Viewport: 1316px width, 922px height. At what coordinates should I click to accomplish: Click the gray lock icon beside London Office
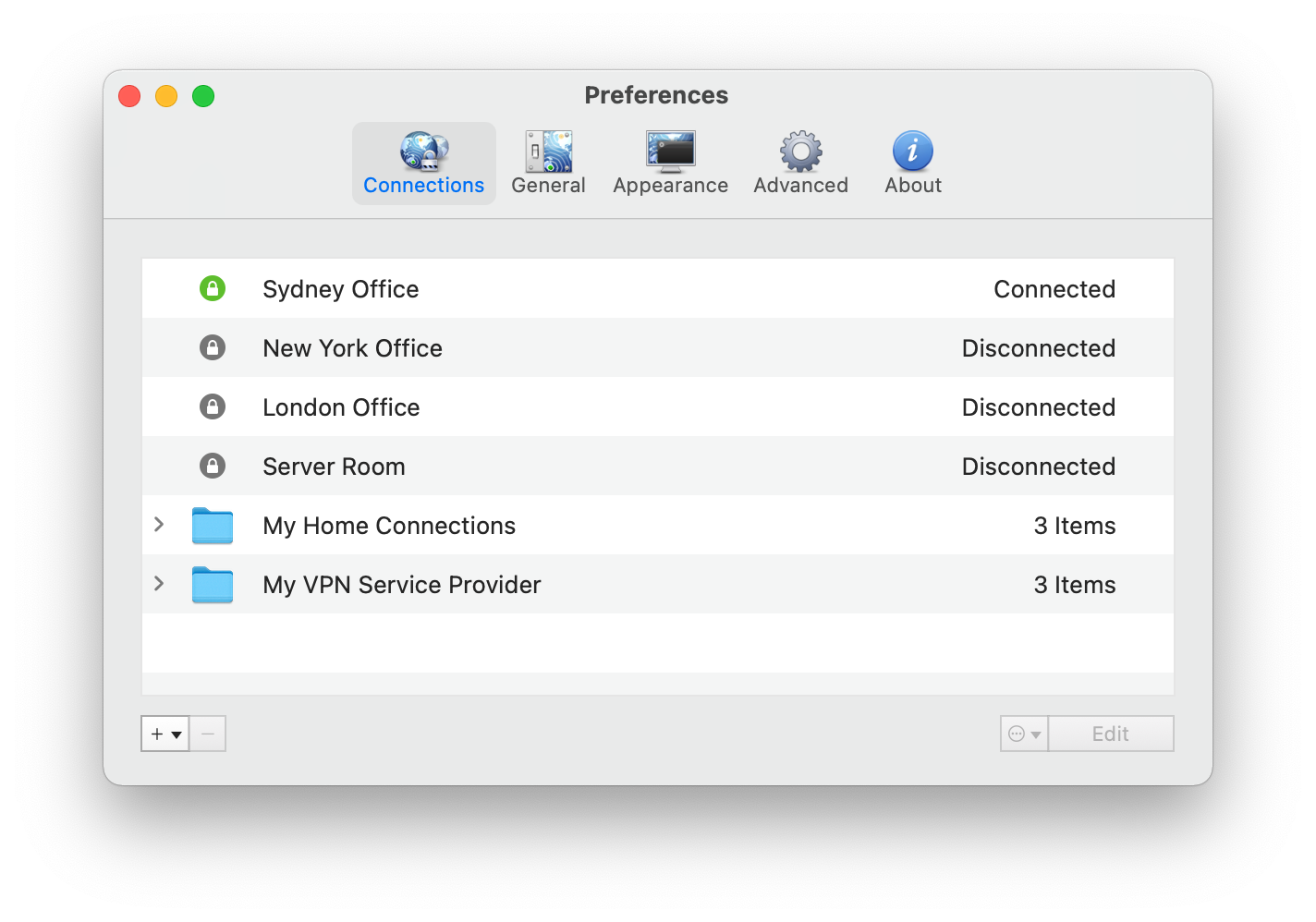coord(213,407)
